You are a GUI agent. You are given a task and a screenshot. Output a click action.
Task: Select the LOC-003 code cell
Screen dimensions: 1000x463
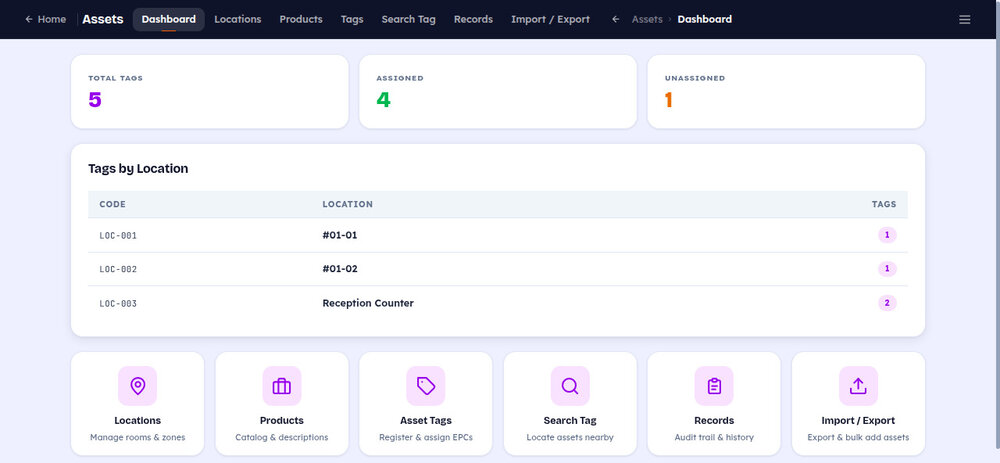tap(118, 304)
